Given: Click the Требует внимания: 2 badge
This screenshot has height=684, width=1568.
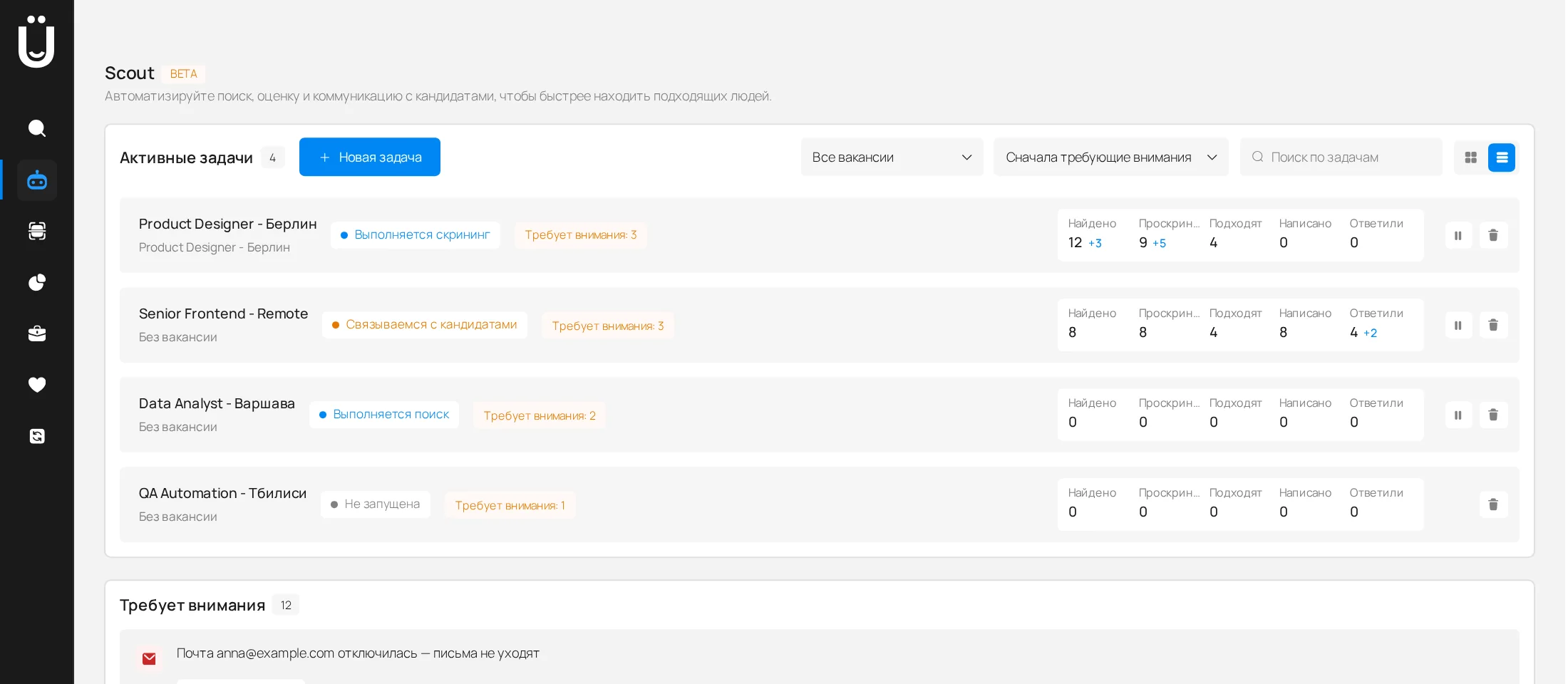Looking at the screenshot, I should (x=540, y=415).
